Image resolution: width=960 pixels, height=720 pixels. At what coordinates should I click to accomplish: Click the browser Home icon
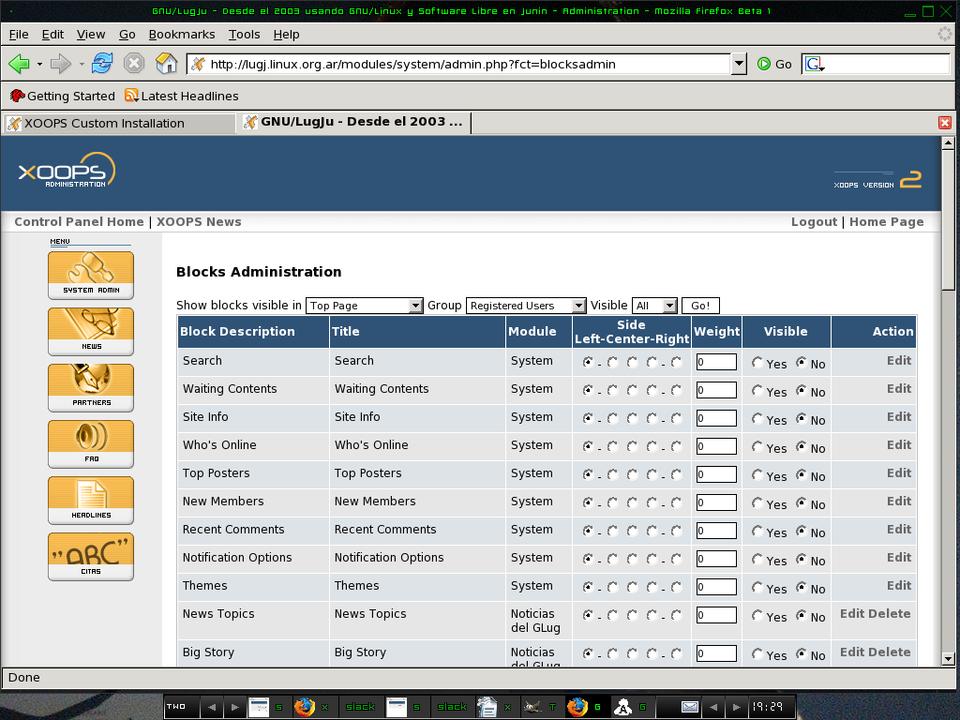[167, 64]
